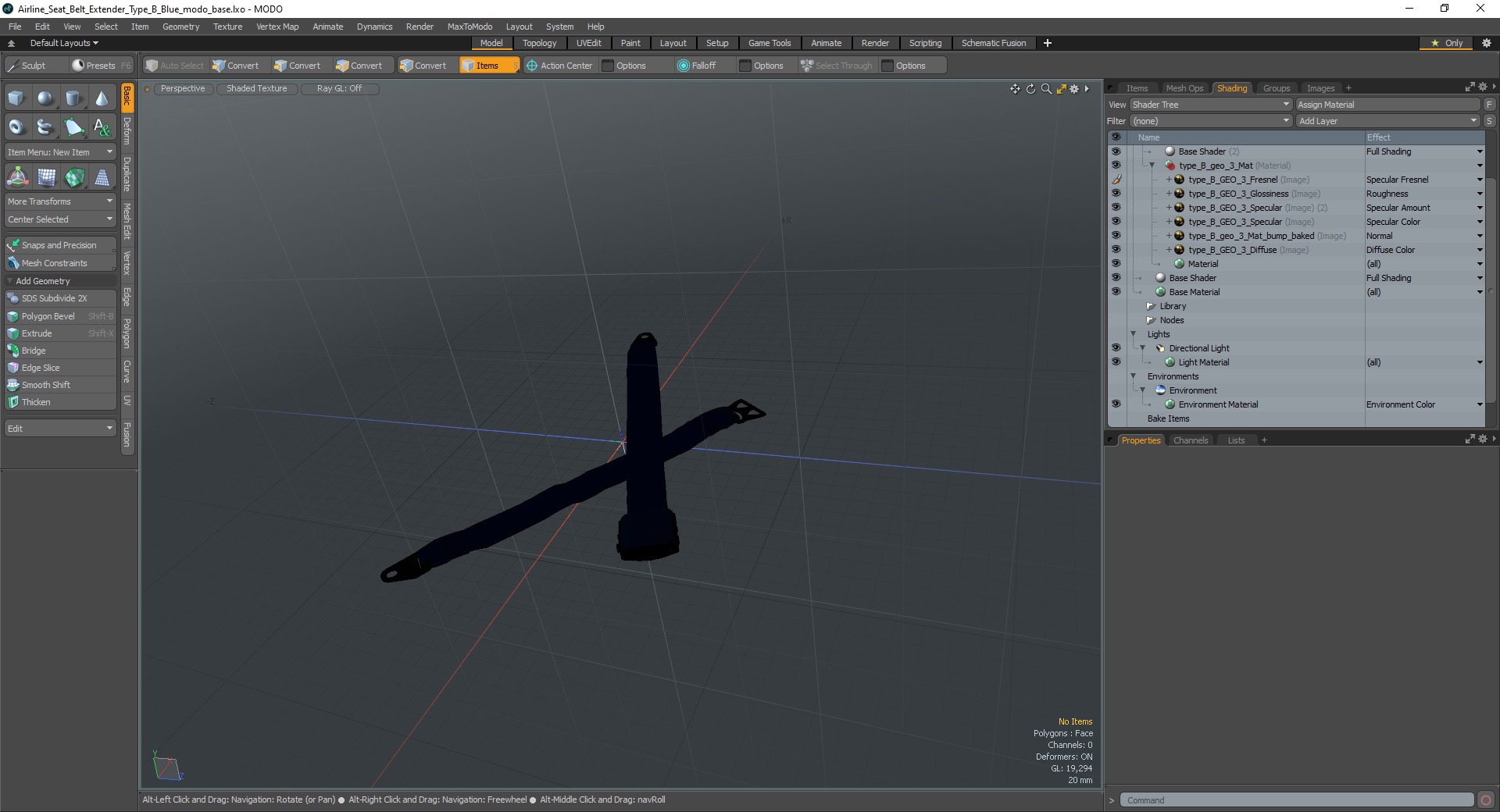
Task: Activate the Transform tool icon
Action: [17, 177]
